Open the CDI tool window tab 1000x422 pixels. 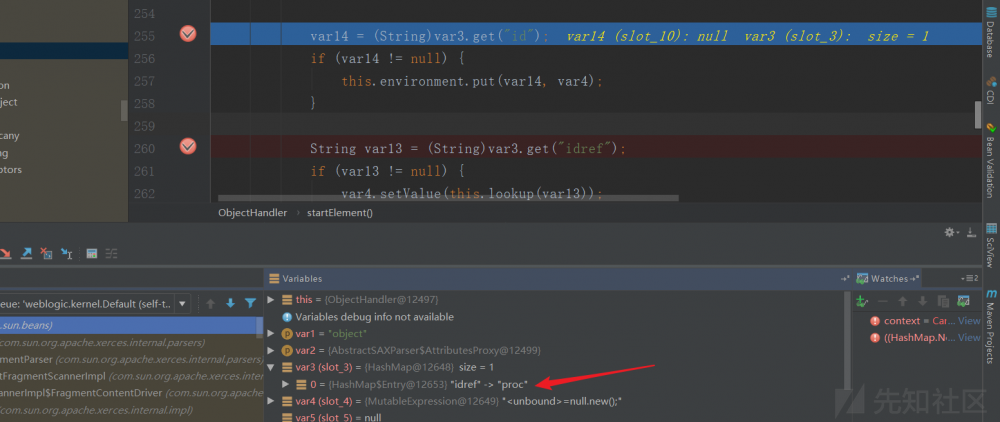991,91
